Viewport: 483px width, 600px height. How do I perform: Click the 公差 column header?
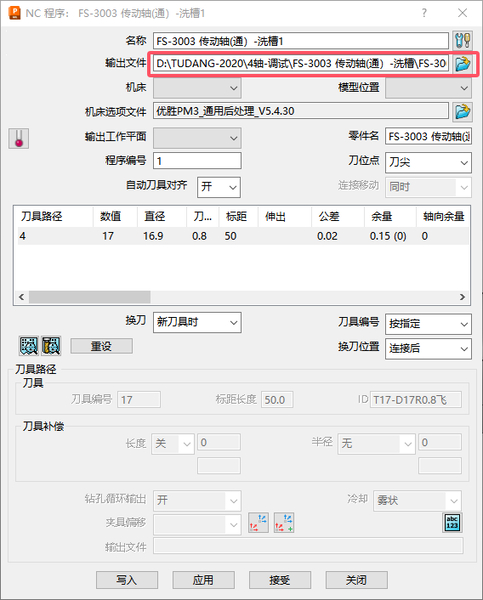(338, 217)
